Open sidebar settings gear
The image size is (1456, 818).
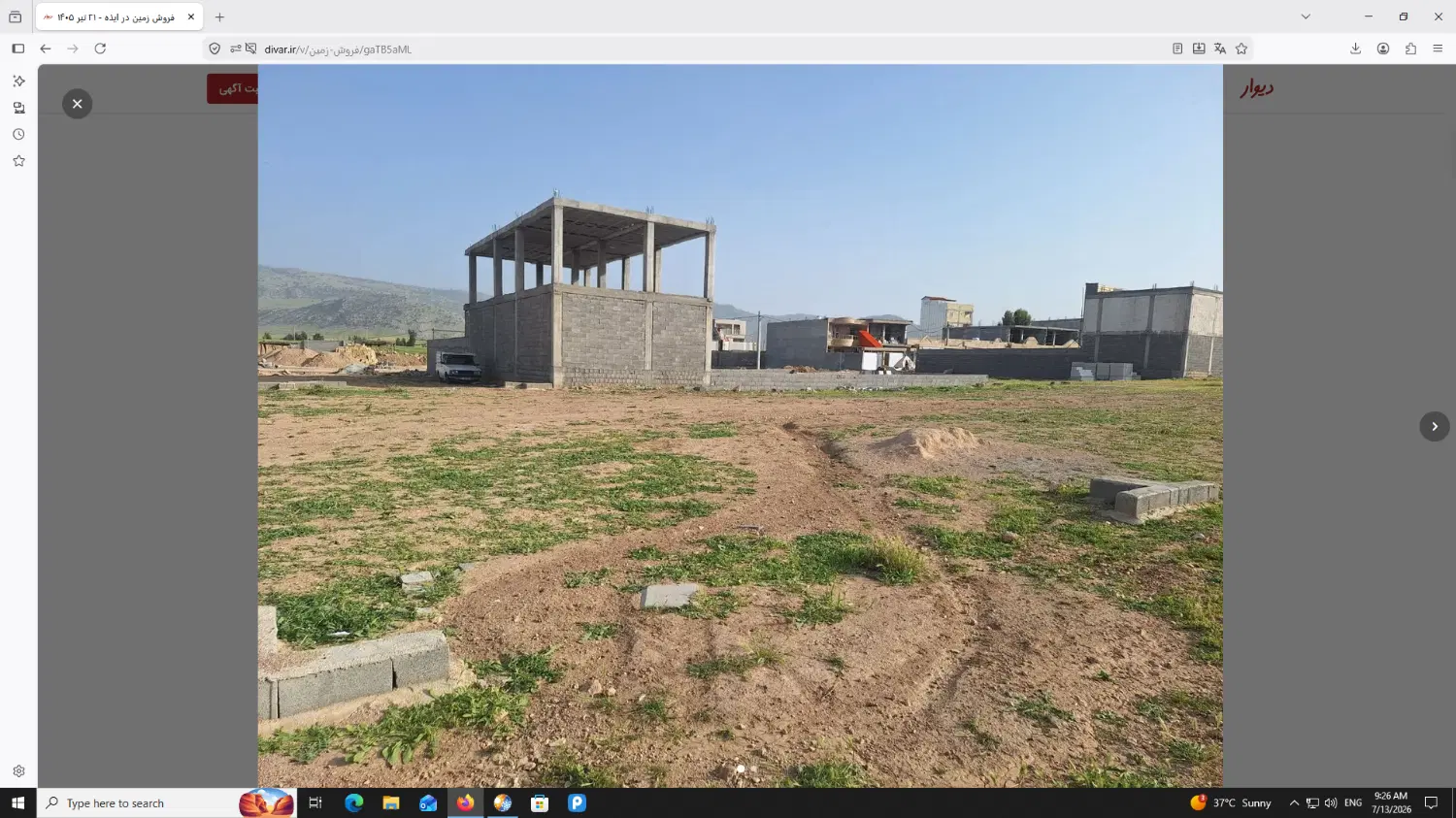coord(18,771)
